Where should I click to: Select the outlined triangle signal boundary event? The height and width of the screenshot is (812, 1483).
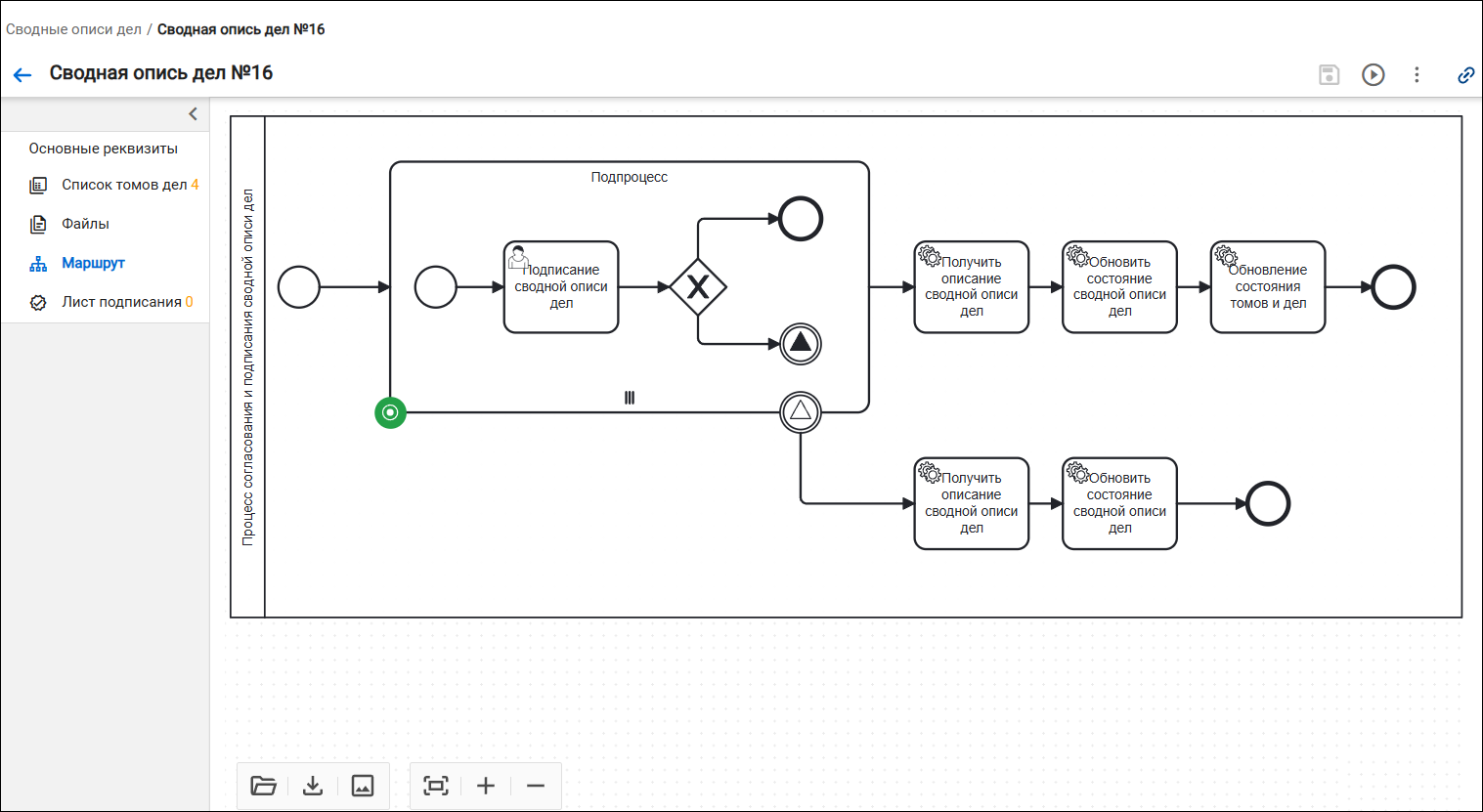click(x=801, y=412)
